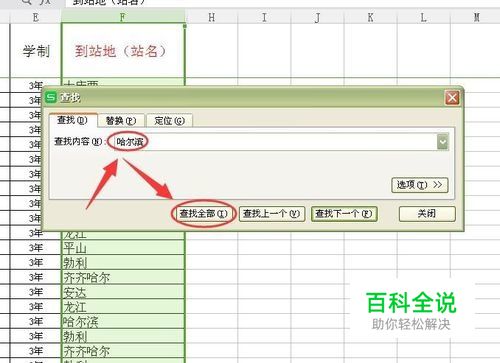Select column F header

[123, 17]
